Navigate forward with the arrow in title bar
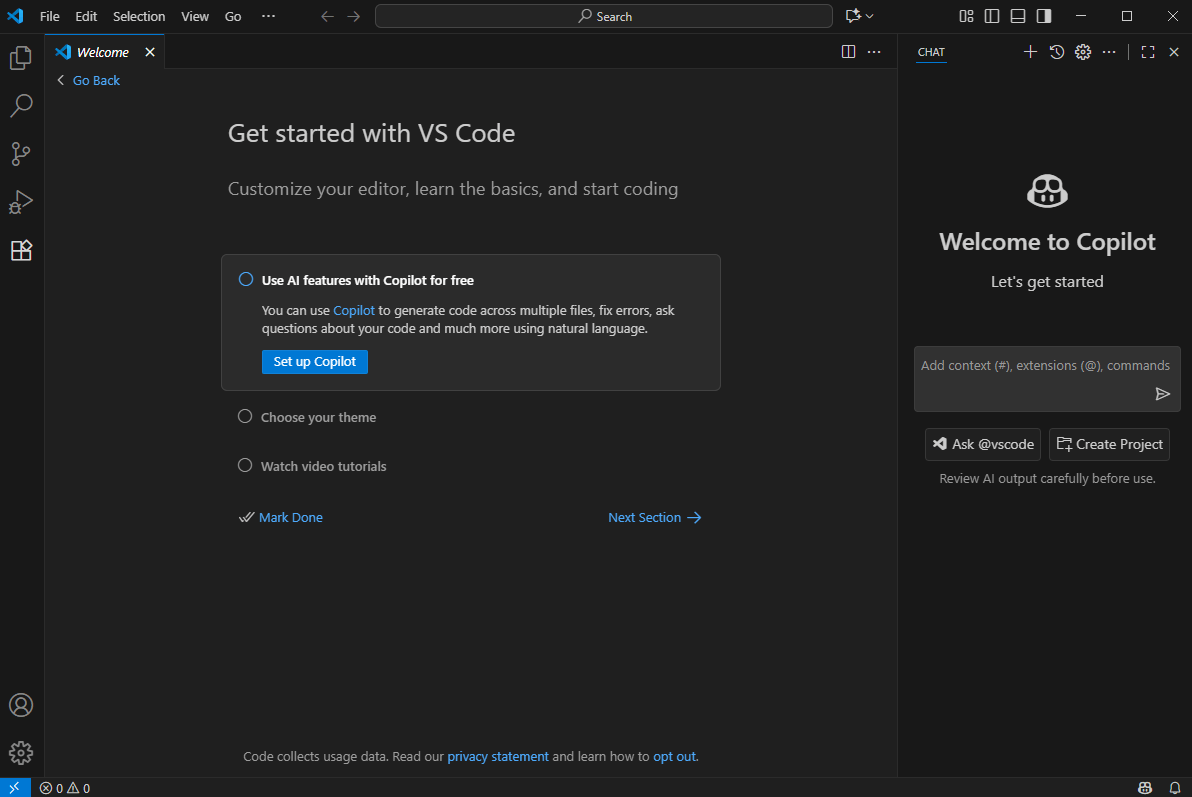 (x=353, y=16)
